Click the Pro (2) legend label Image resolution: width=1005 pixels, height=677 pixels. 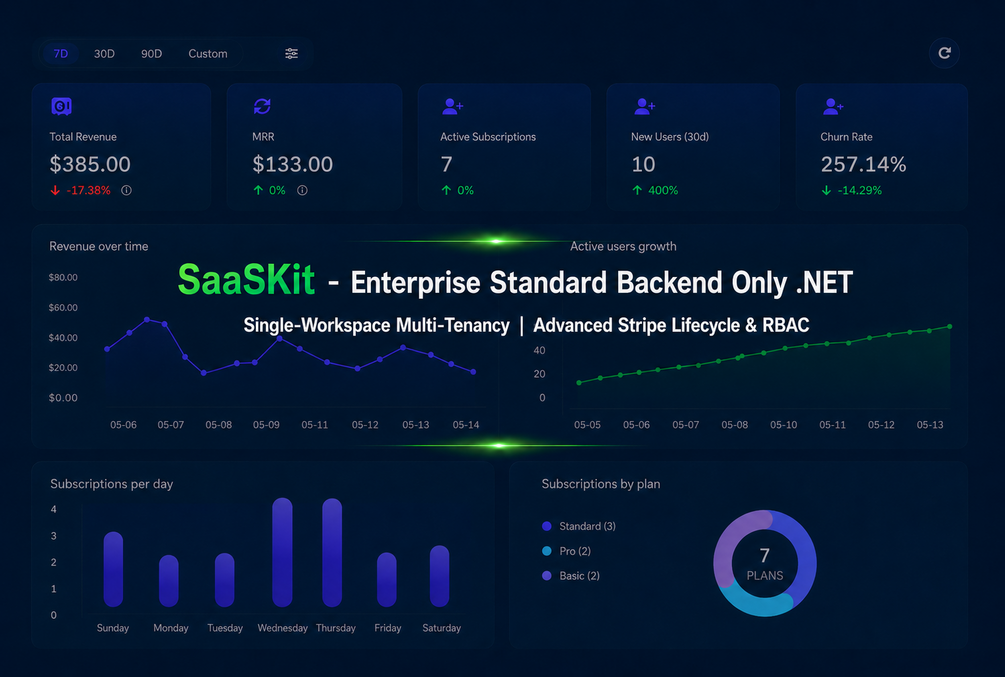(x=575, y=551)
